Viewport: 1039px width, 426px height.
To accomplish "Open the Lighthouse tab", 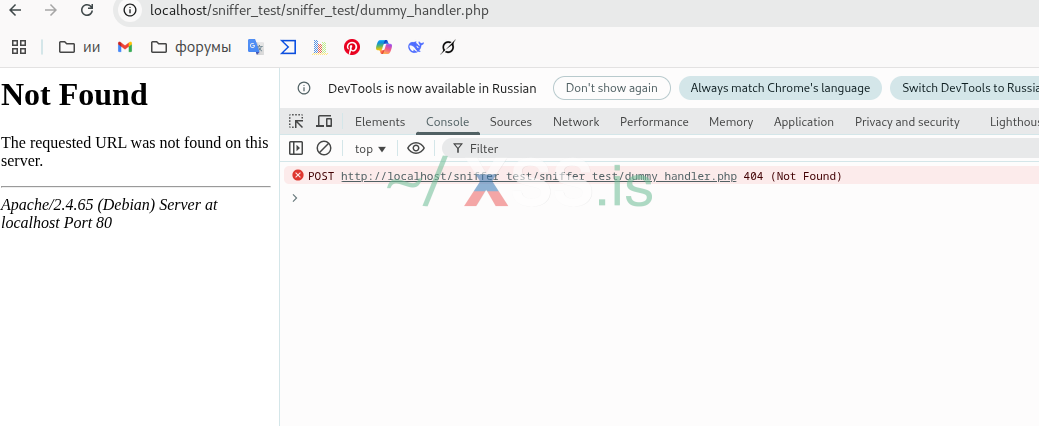I will point(1014,122).
